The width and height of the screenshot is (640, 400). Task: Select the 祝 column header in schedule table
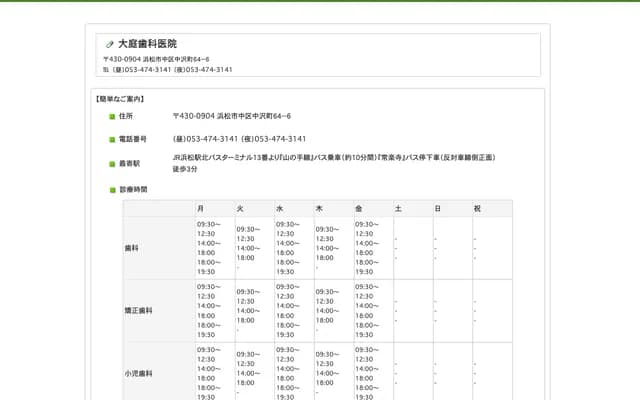[x=477, y=208]
